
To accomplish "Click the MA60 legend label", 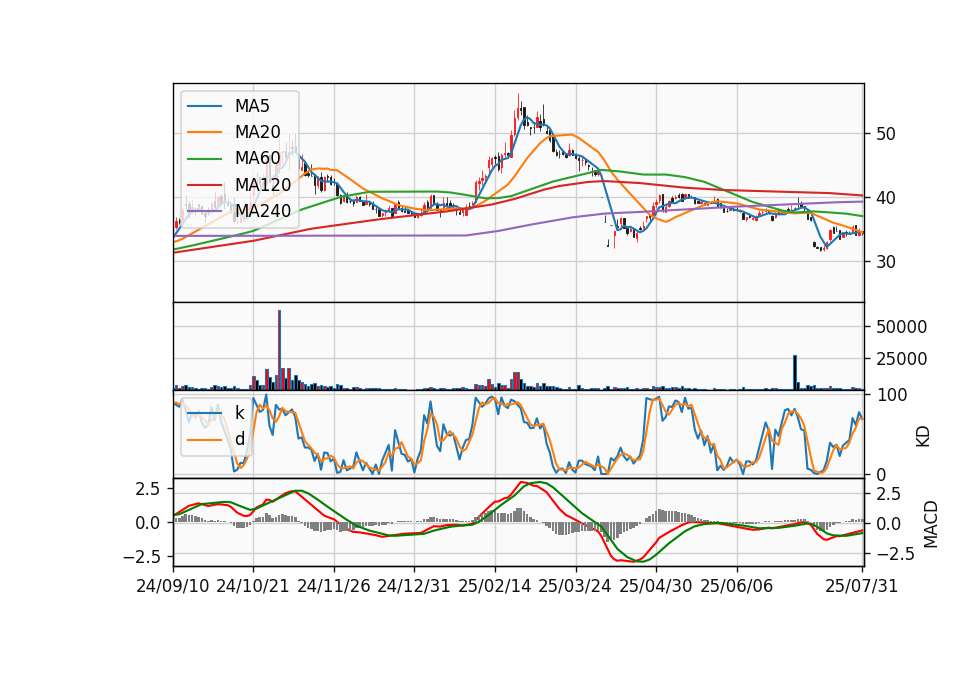I will [x=257, y=159].
